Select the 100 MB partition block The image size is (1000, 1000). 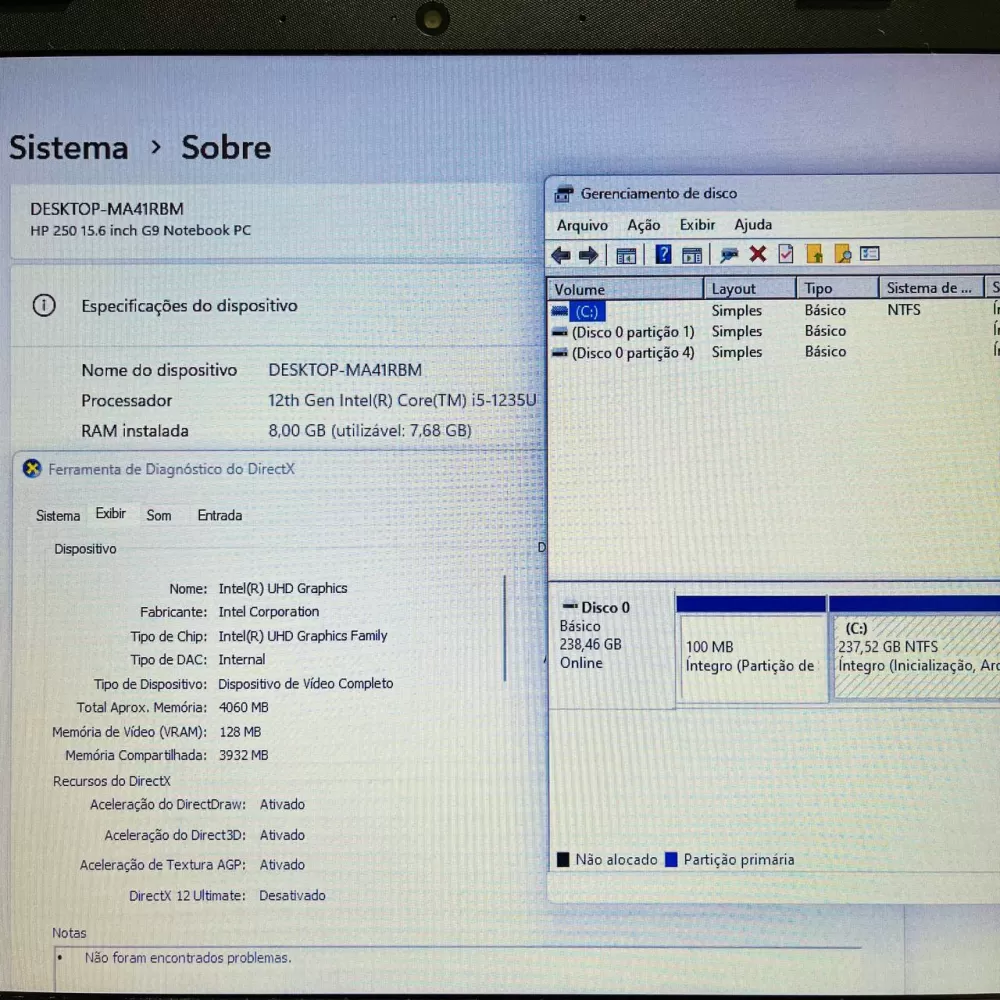[752, 649]
